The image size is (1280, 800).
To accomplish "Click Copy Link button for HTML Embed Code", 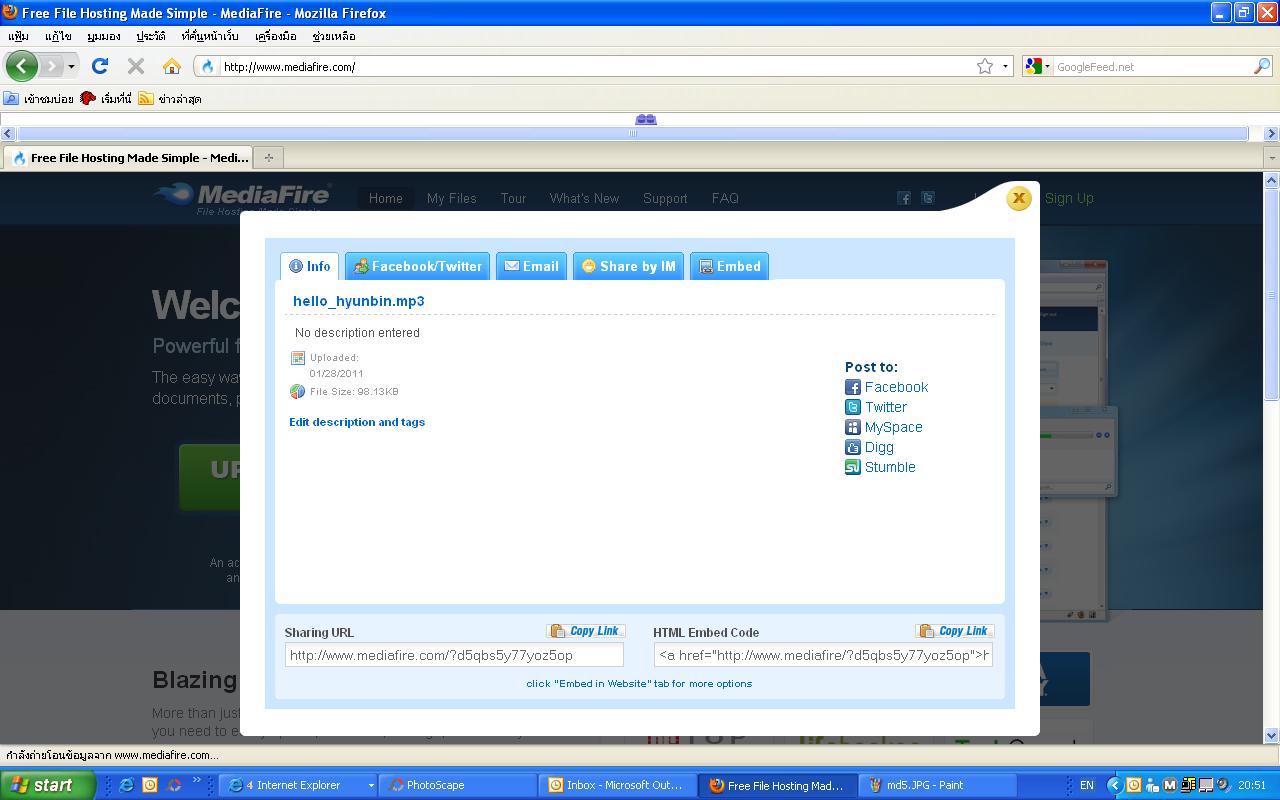I will click(955, 631).
